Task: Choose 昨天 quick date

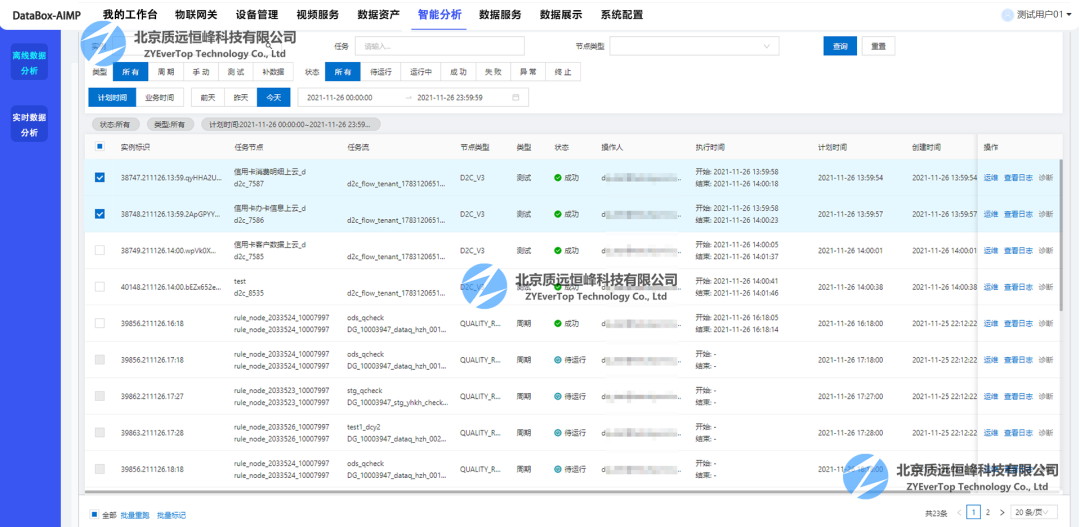Action: (241, 98)
